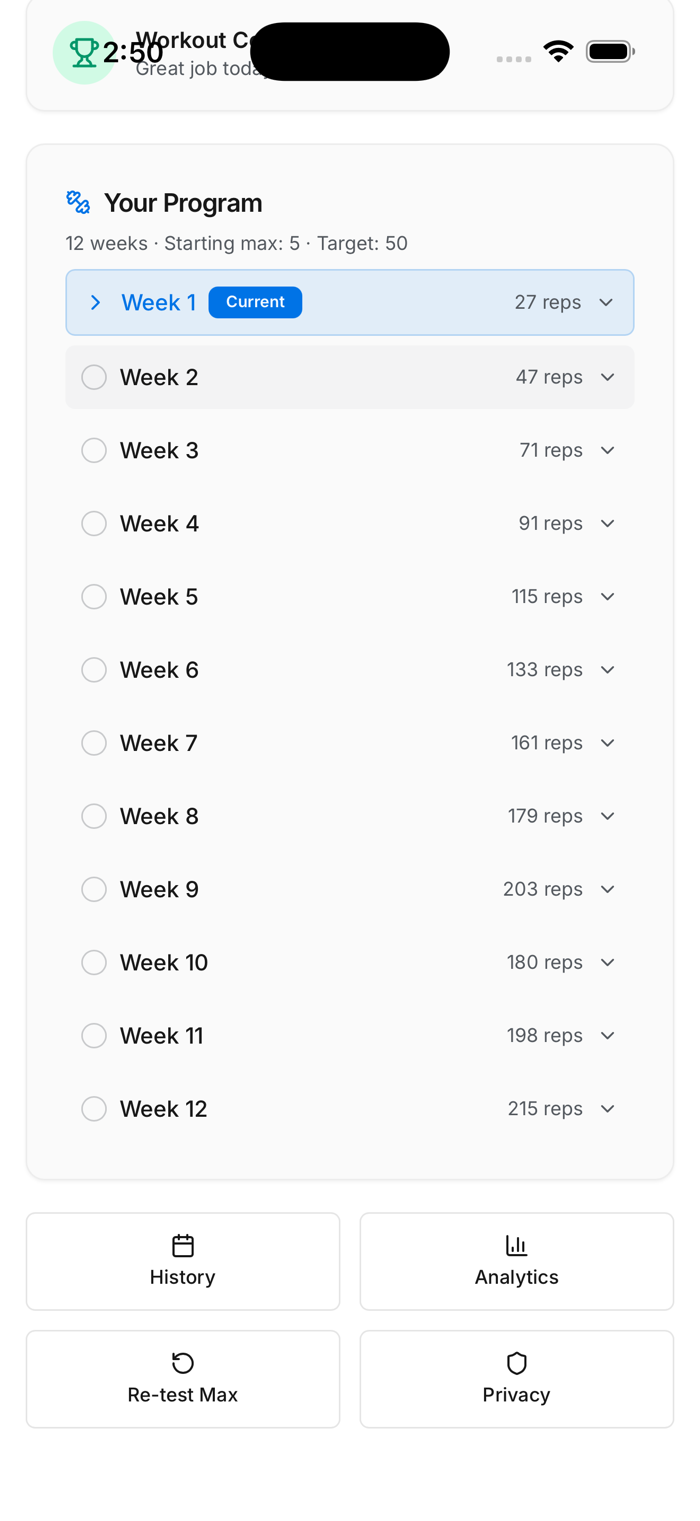Click the blue arrow left of Week 1
The height and width of the screenshot is (1521, 700).
click(95, 302)
